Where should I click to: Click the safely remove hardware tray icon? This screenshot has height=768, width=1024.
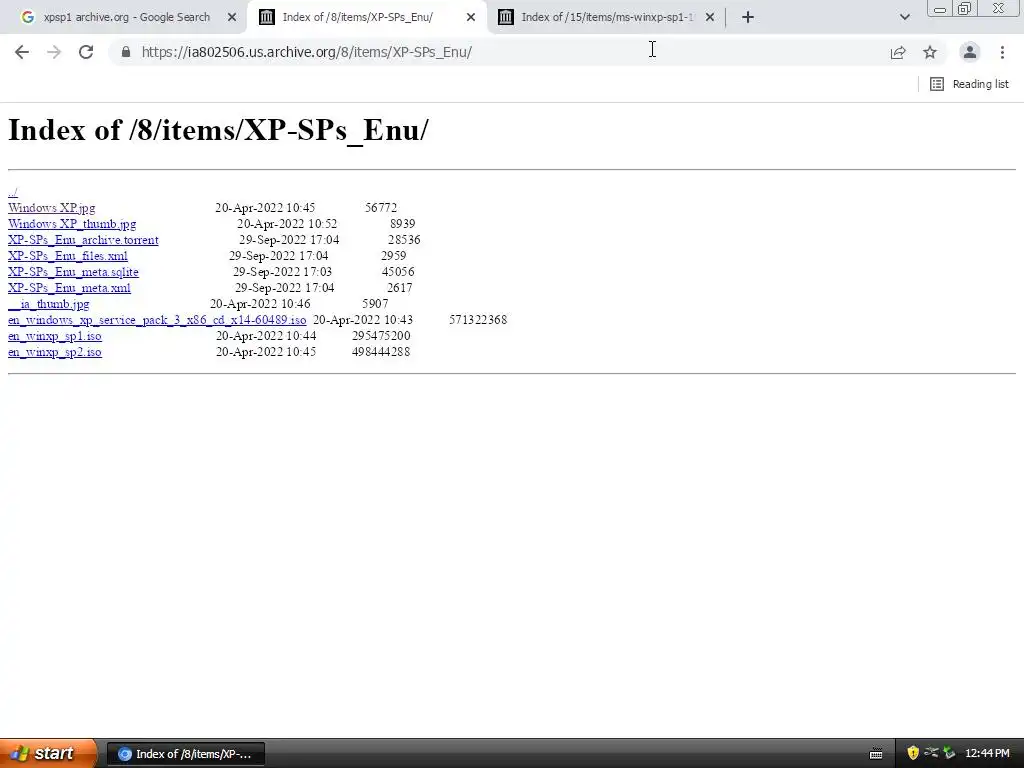950,753
